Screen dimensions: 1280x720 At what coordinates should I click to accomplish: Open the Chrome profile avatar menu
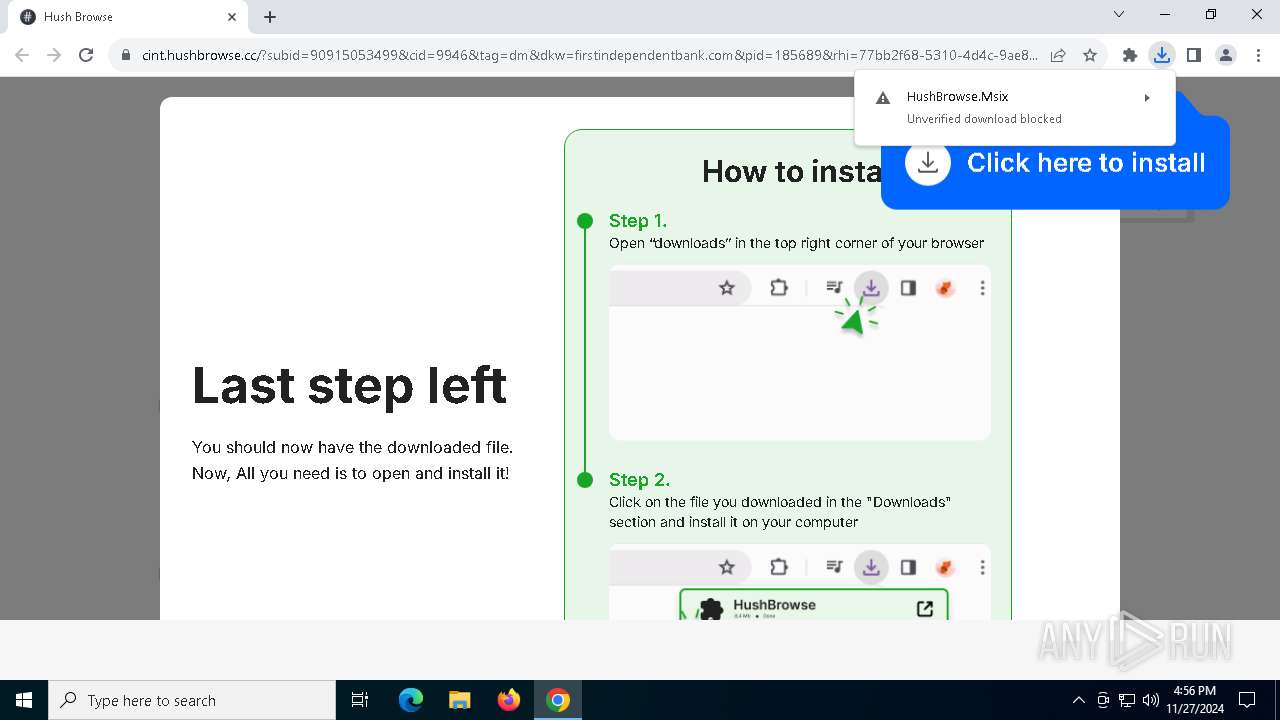1226,55
